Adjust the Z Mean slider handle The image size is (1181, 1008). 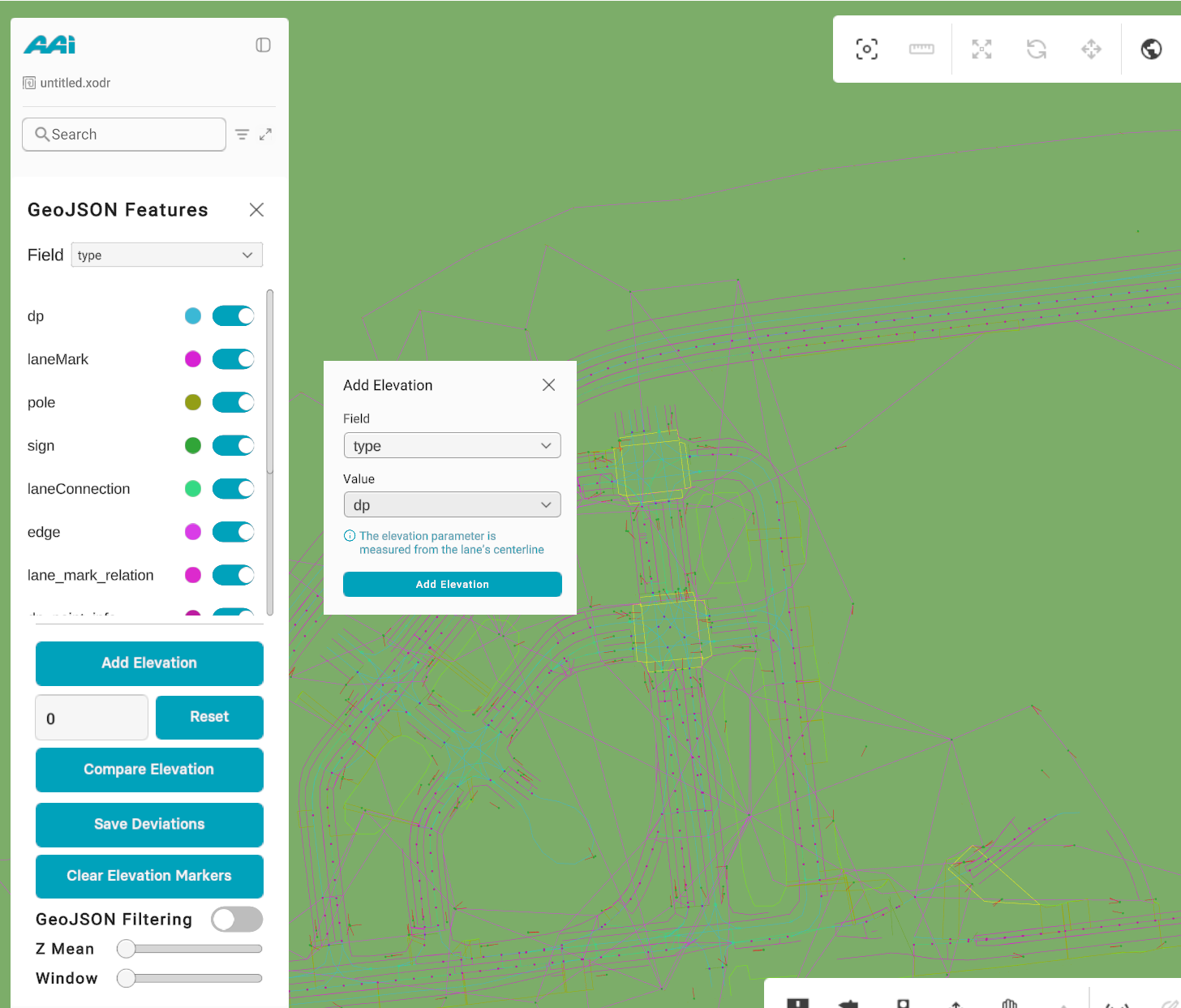coord(127,949)
